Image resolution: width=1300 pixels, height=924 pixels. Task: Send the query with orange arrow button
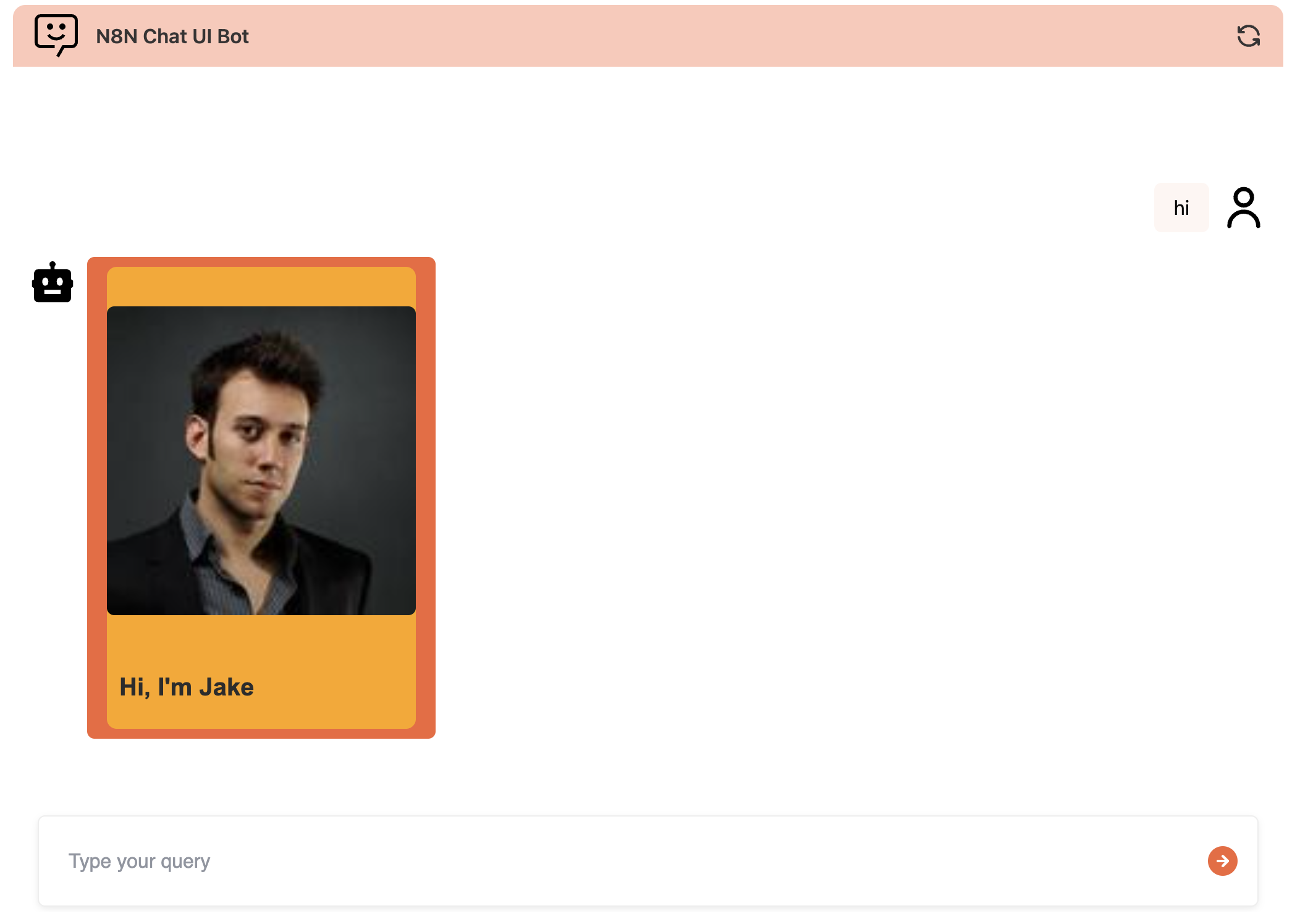coord(1222,860)
